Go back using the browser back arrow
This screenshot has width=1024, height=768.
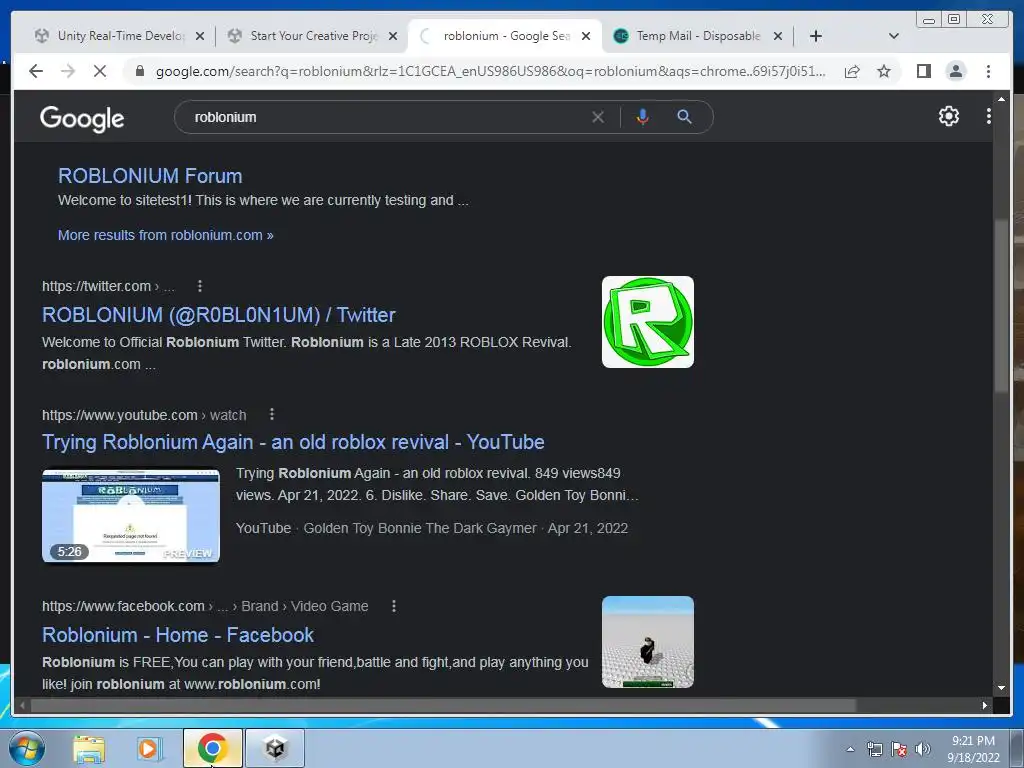coord(36,71)
